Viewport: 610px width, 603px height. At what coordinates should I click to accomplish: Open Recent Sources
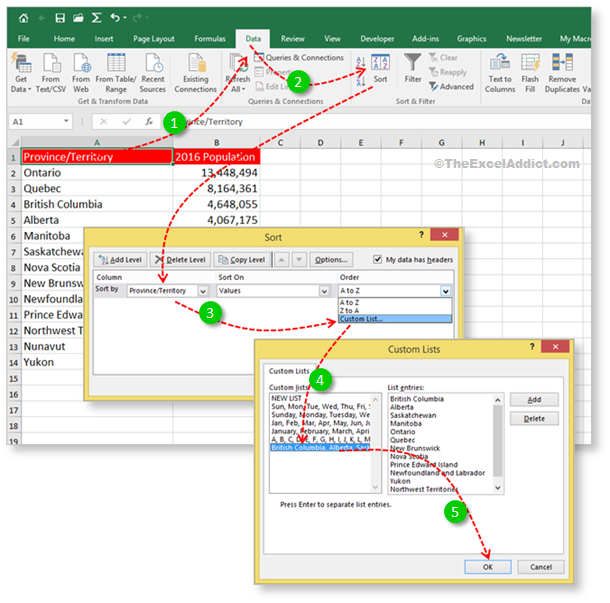click(x=153, y=74)
